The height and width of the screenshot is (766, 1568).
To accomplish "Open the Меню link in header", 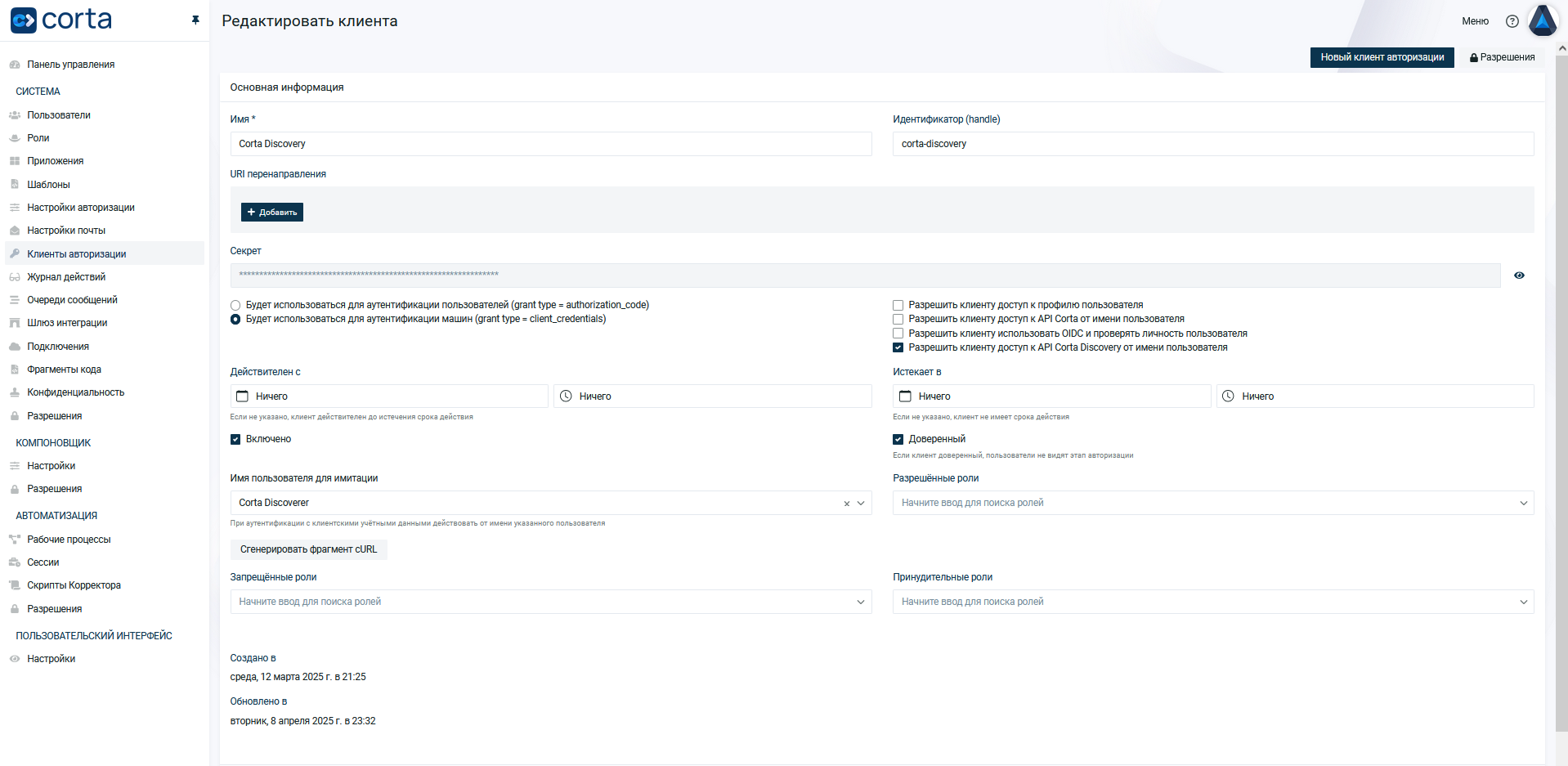I will pos(1476,21).
